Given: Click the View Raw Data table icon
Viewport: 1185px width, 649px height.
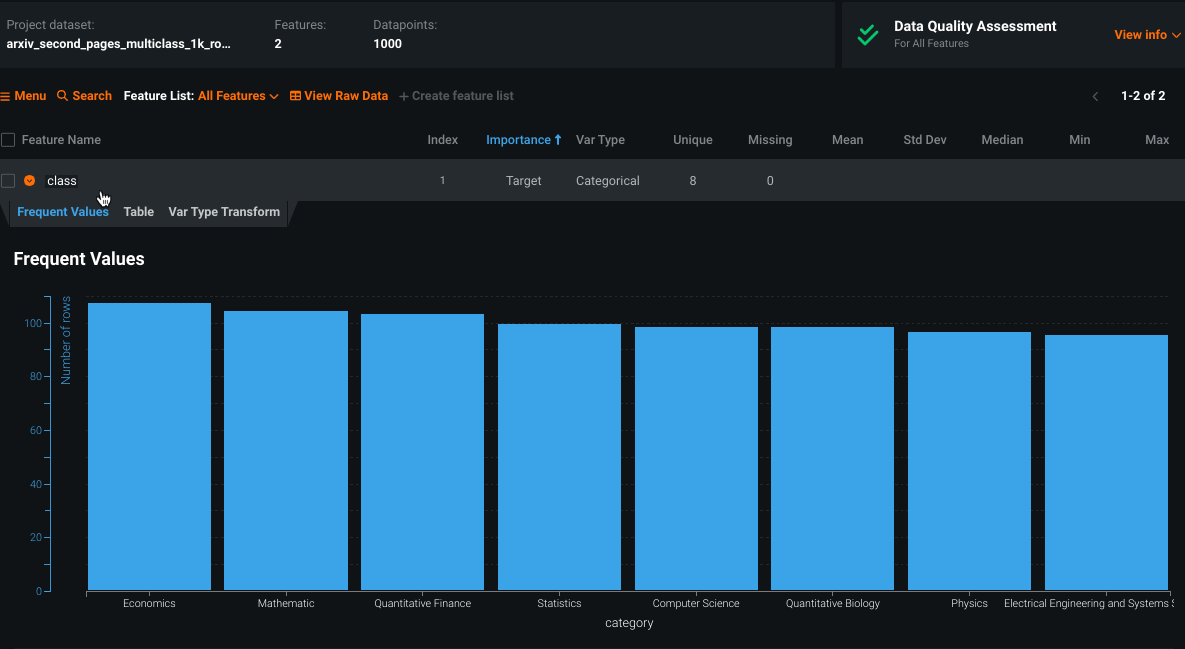Looking at the screenshot, I should pos(295,96).
